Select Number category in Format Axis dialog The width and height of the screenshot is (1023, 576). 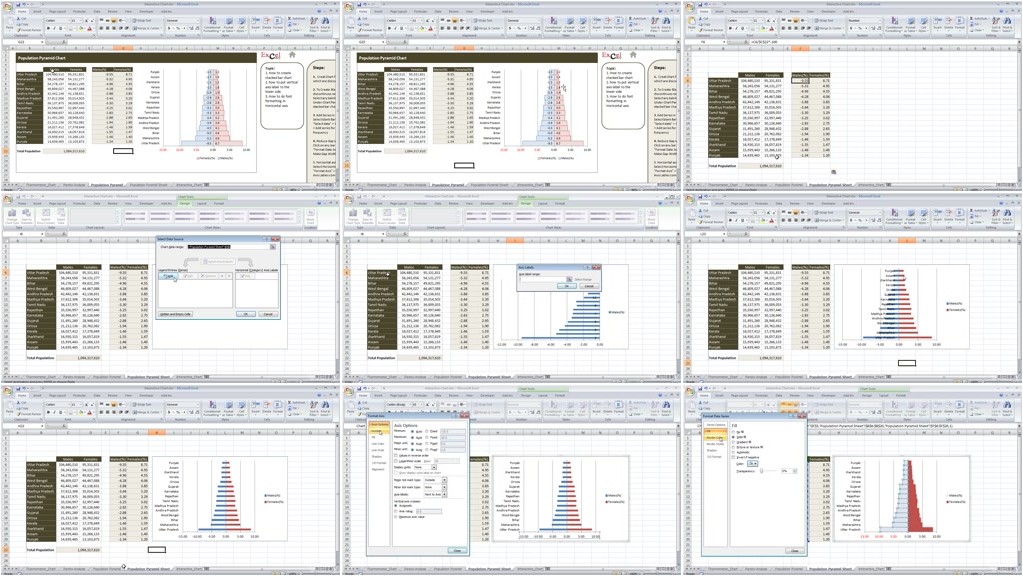pos(378,431)
